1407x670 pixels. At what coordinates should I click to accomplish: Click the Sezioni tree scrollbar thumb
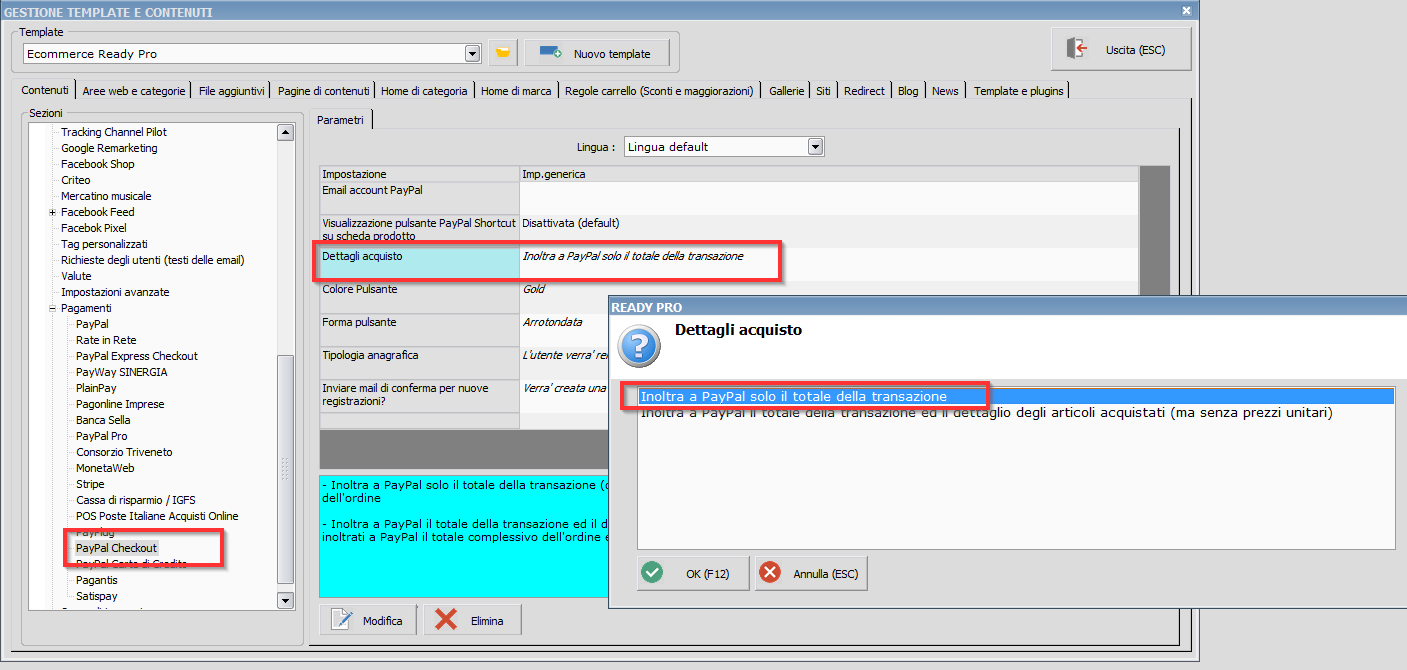(285, 468)
